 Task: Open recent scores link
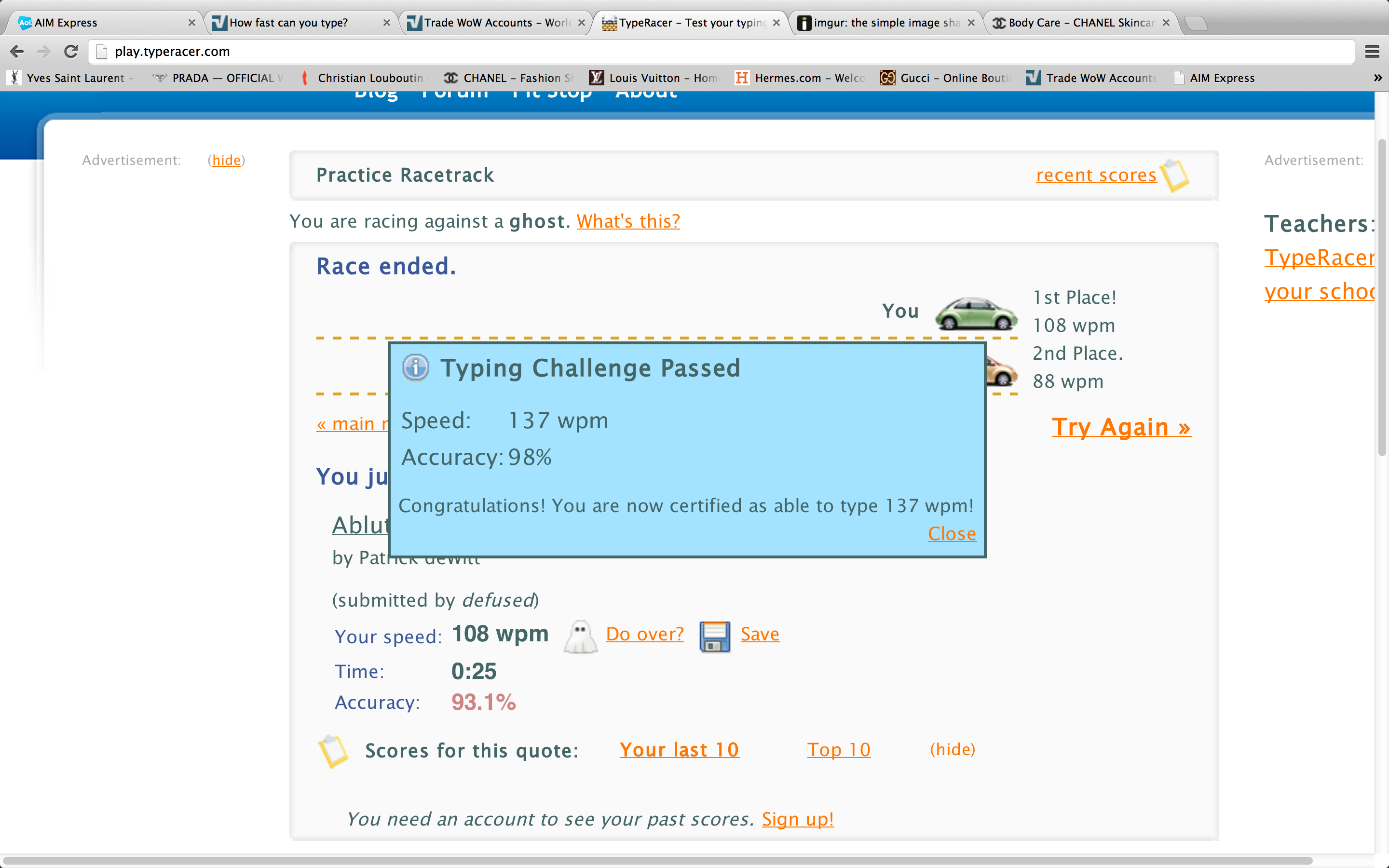(1096, 175)
